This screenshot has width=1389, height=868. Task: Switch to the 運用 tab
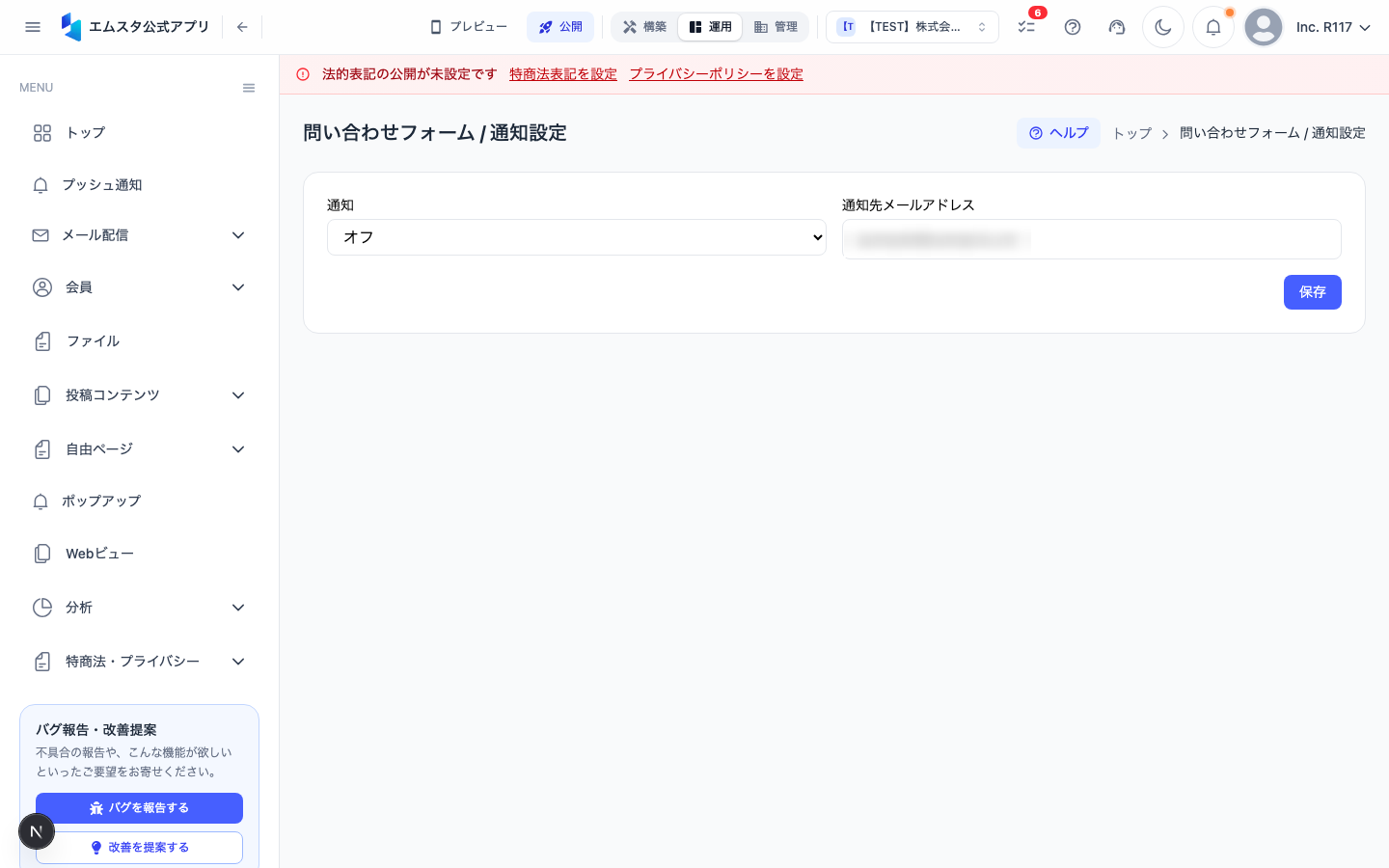coord(710,27)
